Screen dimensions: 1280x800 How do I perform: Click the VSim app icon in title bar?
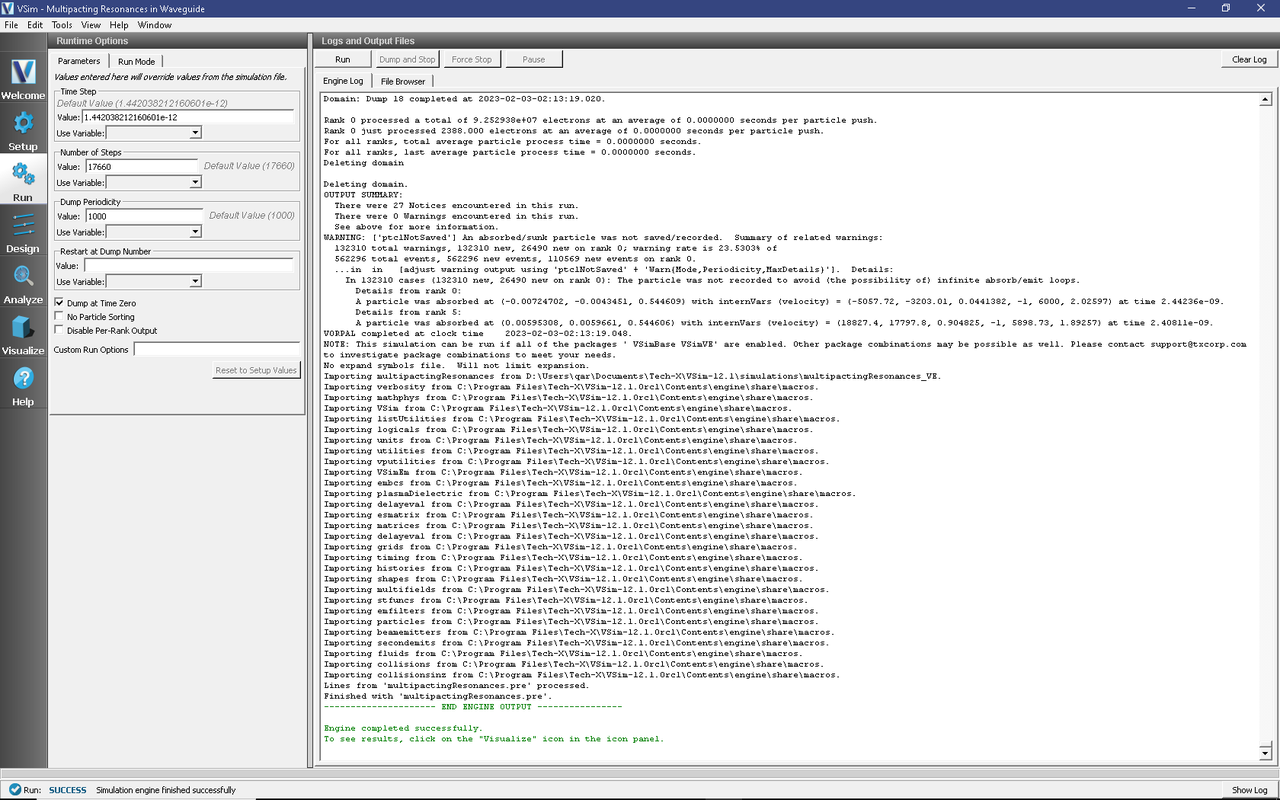8,7
